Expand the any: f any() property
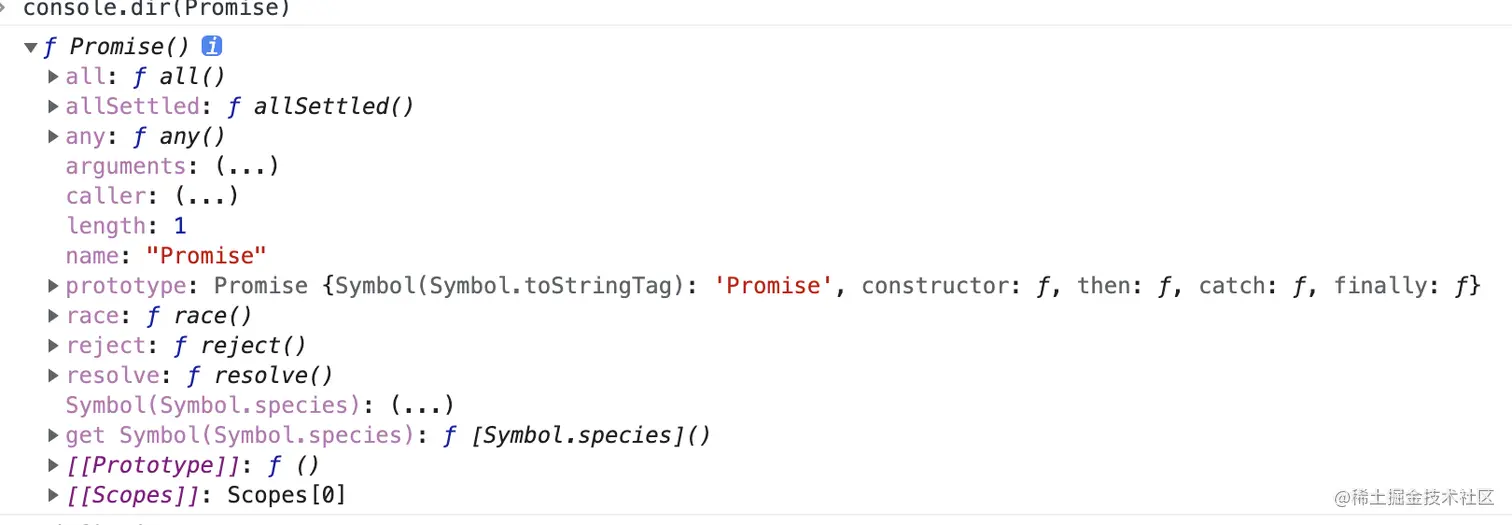 tap(53, 136)
